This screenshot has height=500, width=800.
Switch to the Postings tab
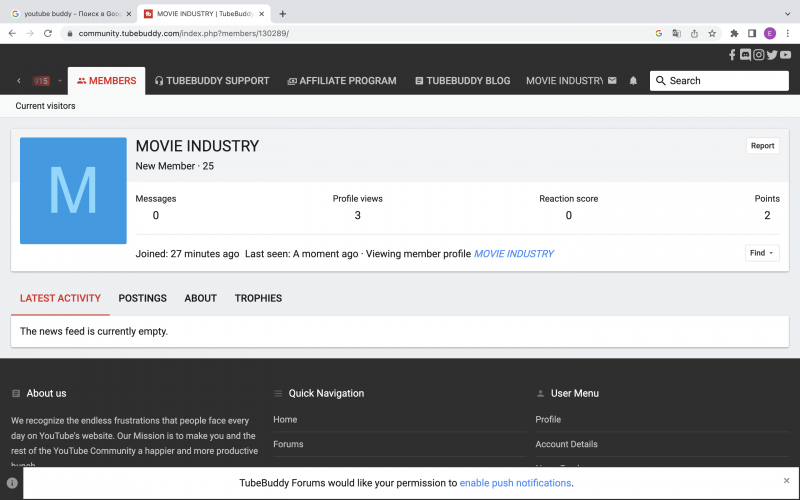click(142, 298)
